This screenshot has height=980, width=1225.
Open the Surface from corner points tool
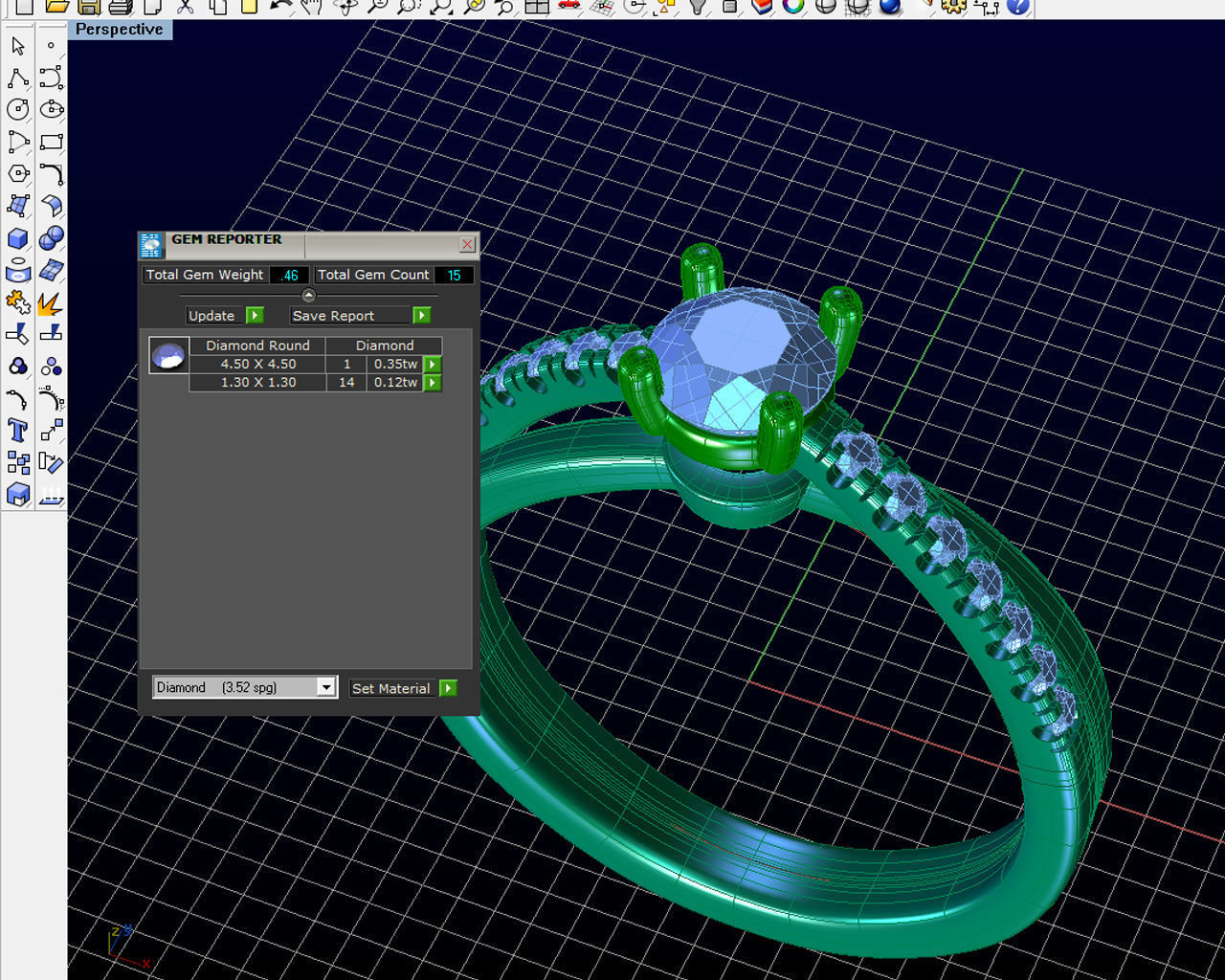(18, 206)
